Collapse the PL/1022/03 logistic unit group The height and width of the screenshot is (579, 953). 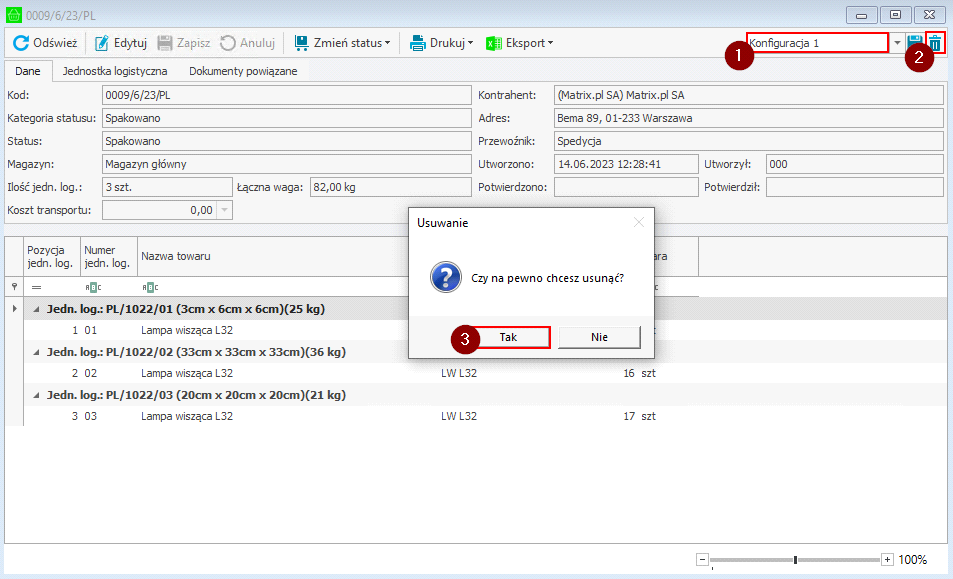(x=37, y=395)
